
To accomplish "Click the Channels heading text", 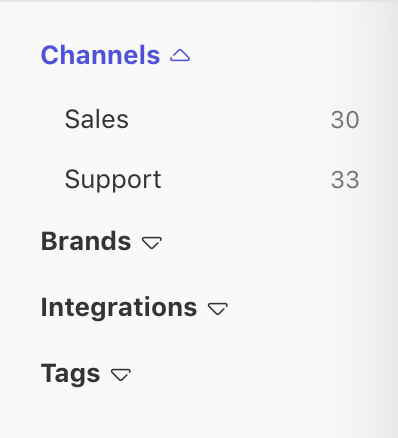I will pos(100,55).
